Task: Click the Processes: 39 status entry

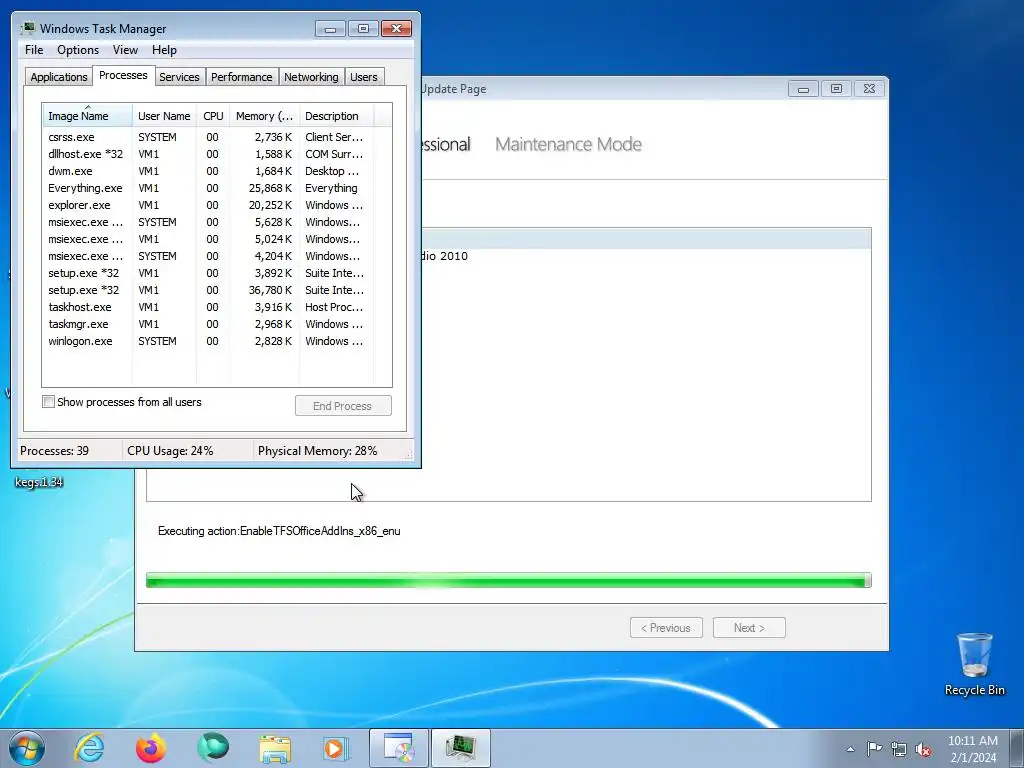Action: pyautogui.click(x=54, y=451)
